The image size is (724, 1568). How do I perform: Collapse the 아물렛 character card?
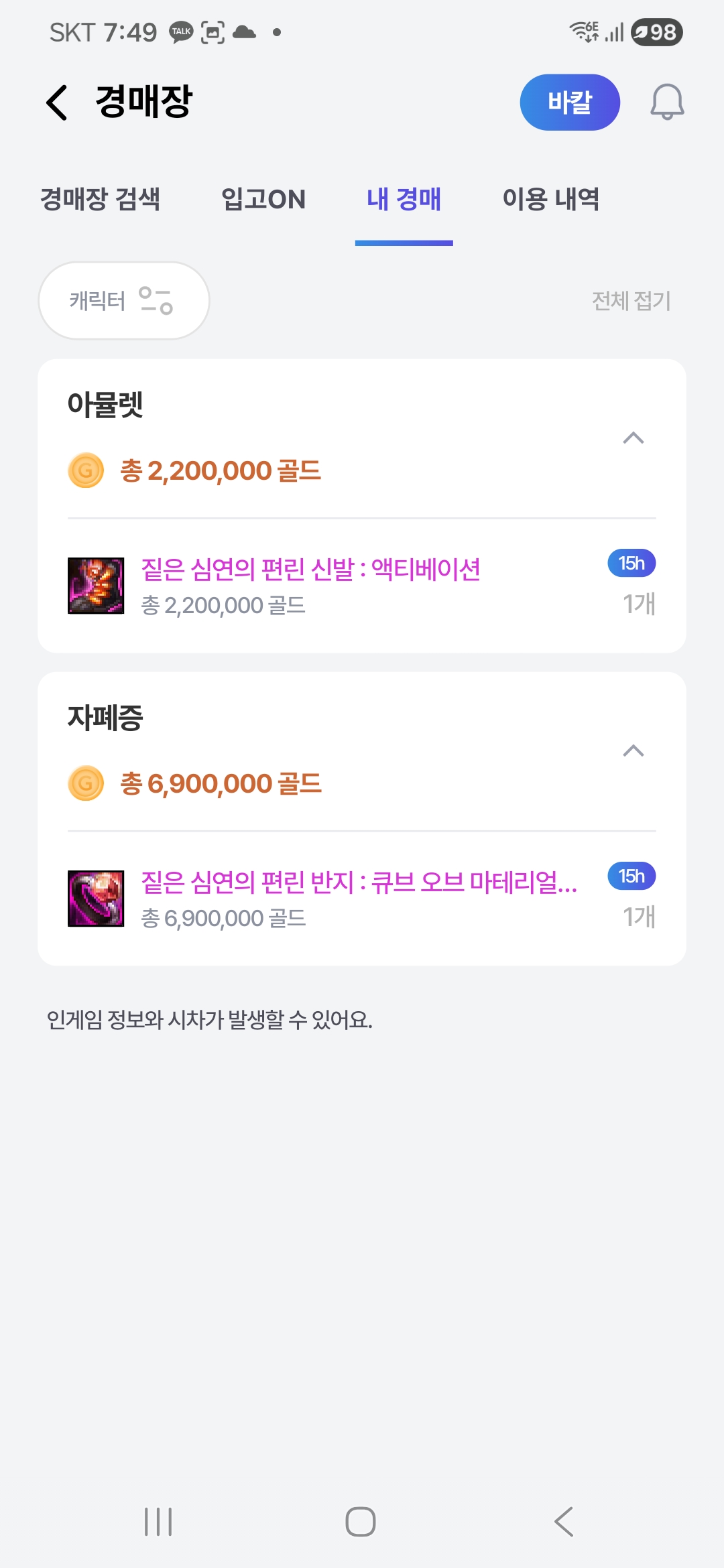coord(633,438)
